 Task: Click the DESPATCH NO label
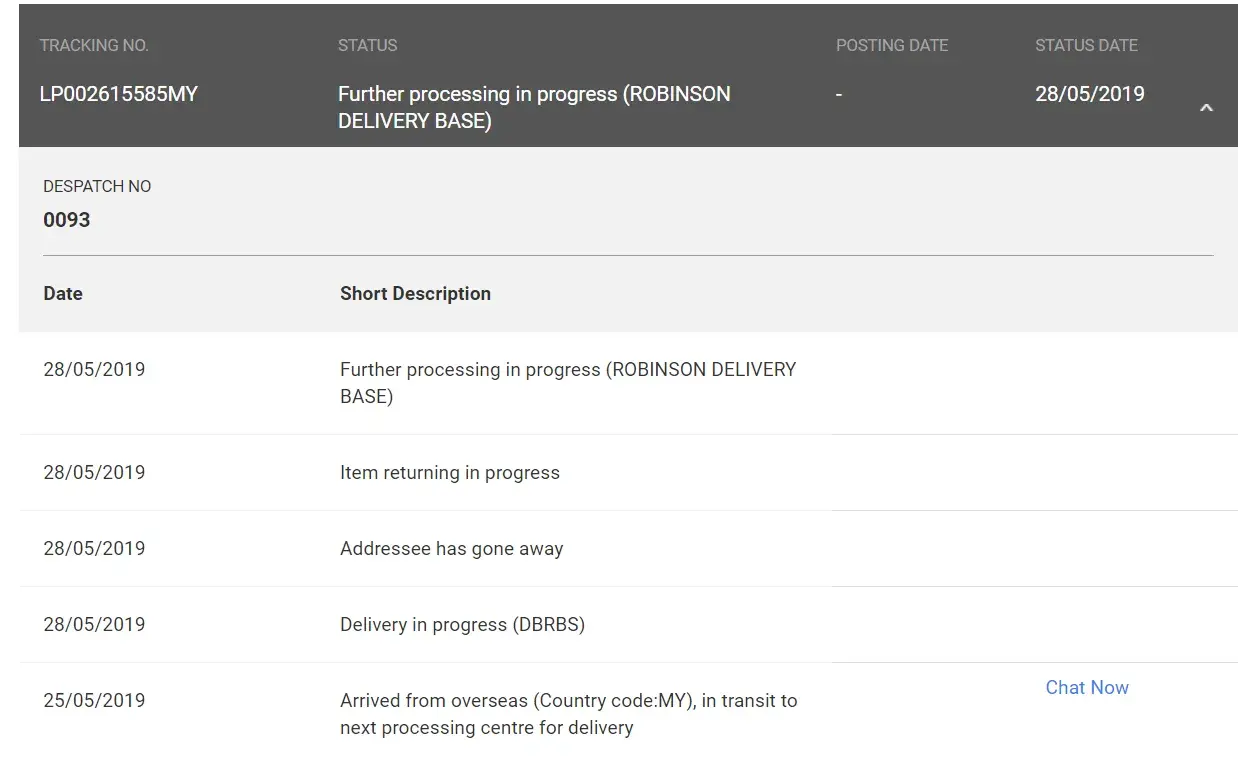(x=97, y=186)
